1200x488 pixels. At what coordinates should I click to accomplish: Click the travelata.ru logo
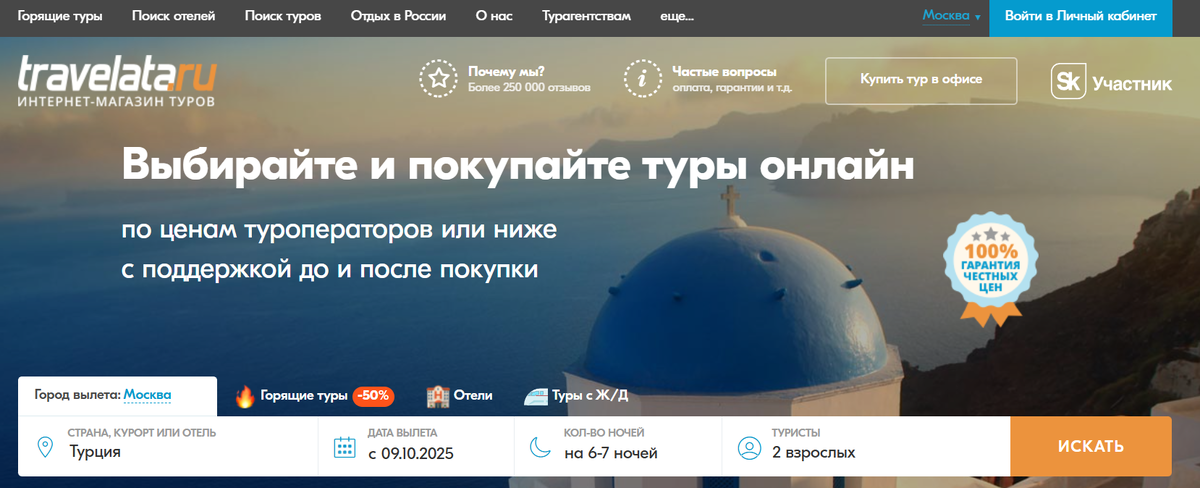click(117, 81)
